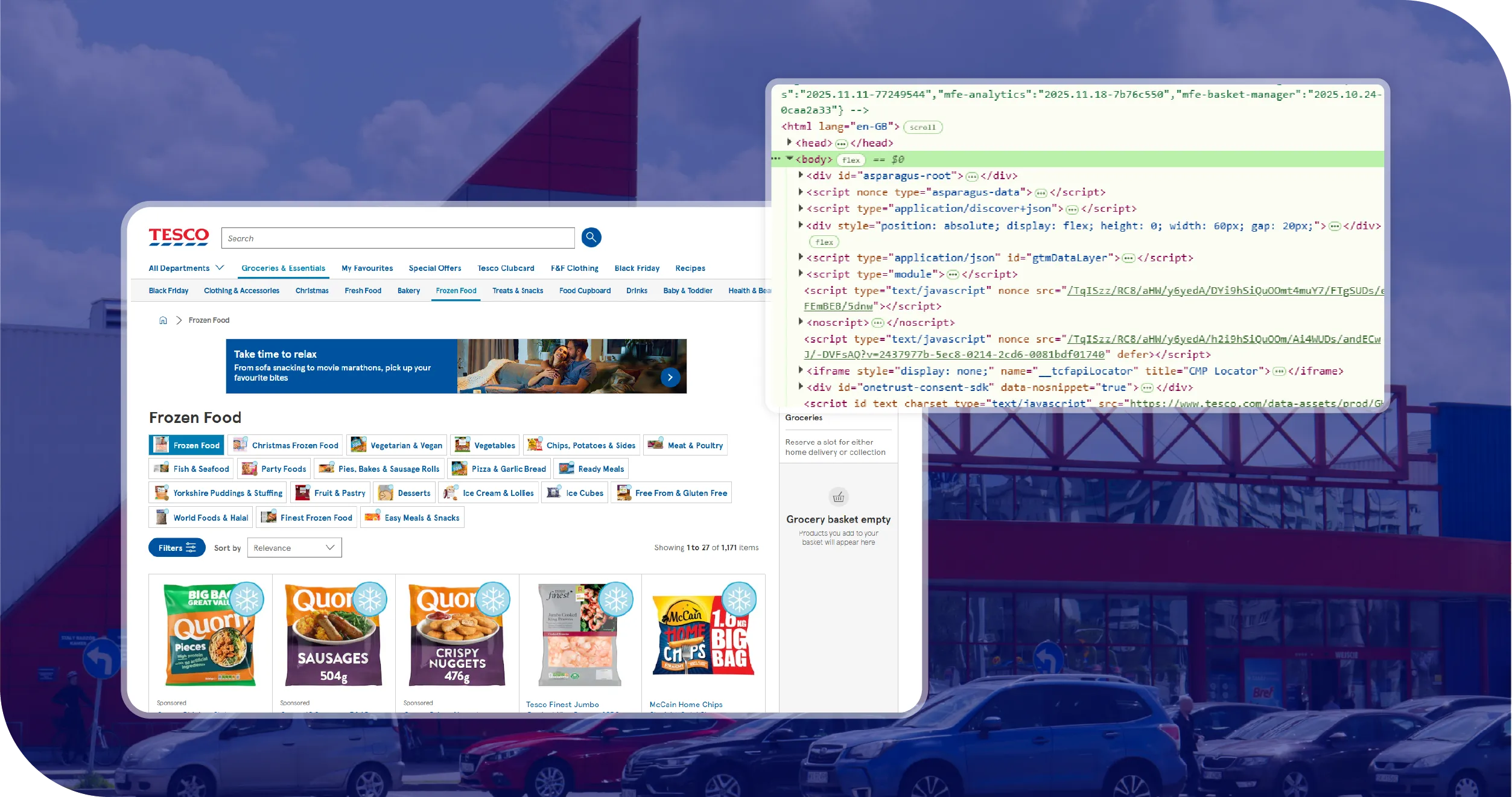This screenshot has height=797, width=1512.
Task: Click the blue search magnifier button
Action: [591, 237]
